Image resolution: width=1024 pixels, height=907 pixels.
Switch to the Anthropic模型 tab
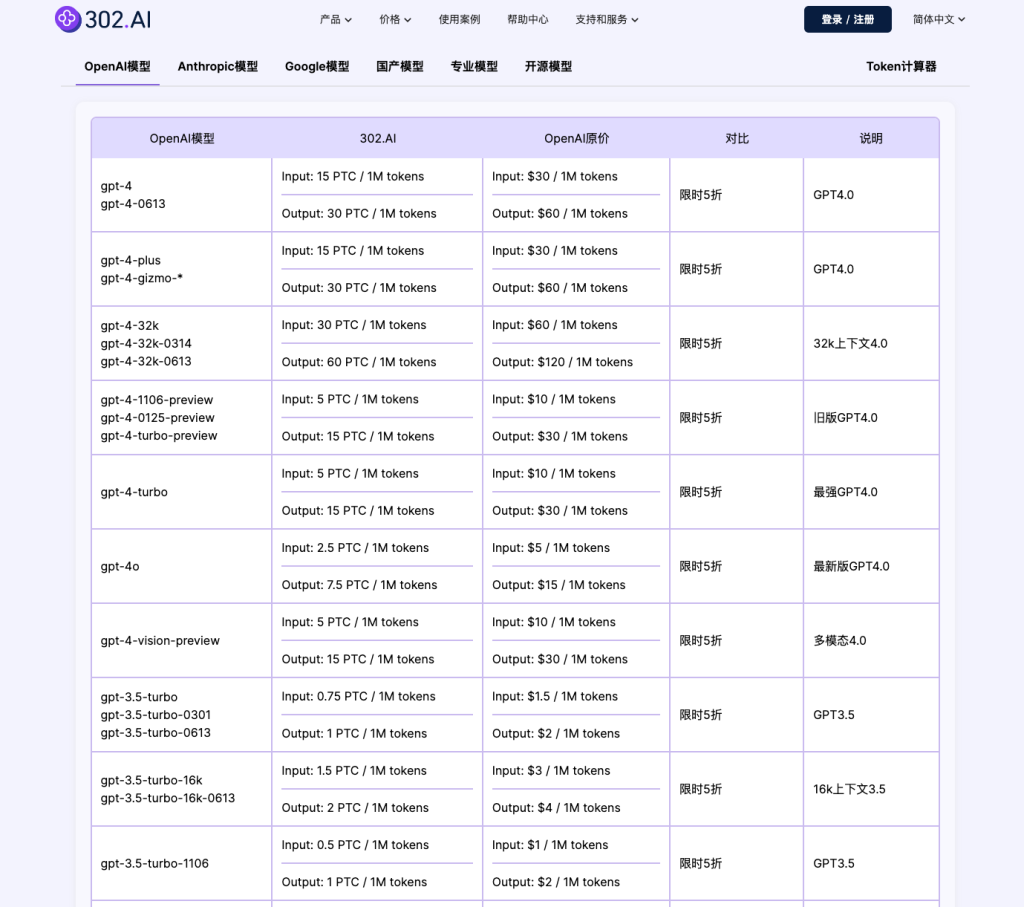(217, 67)
